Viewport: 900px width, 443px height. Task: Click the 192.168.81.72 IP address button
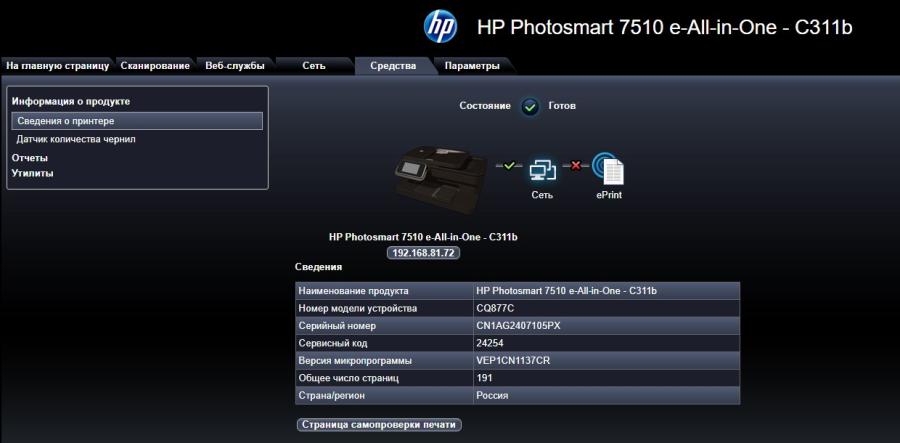(424, 253)
